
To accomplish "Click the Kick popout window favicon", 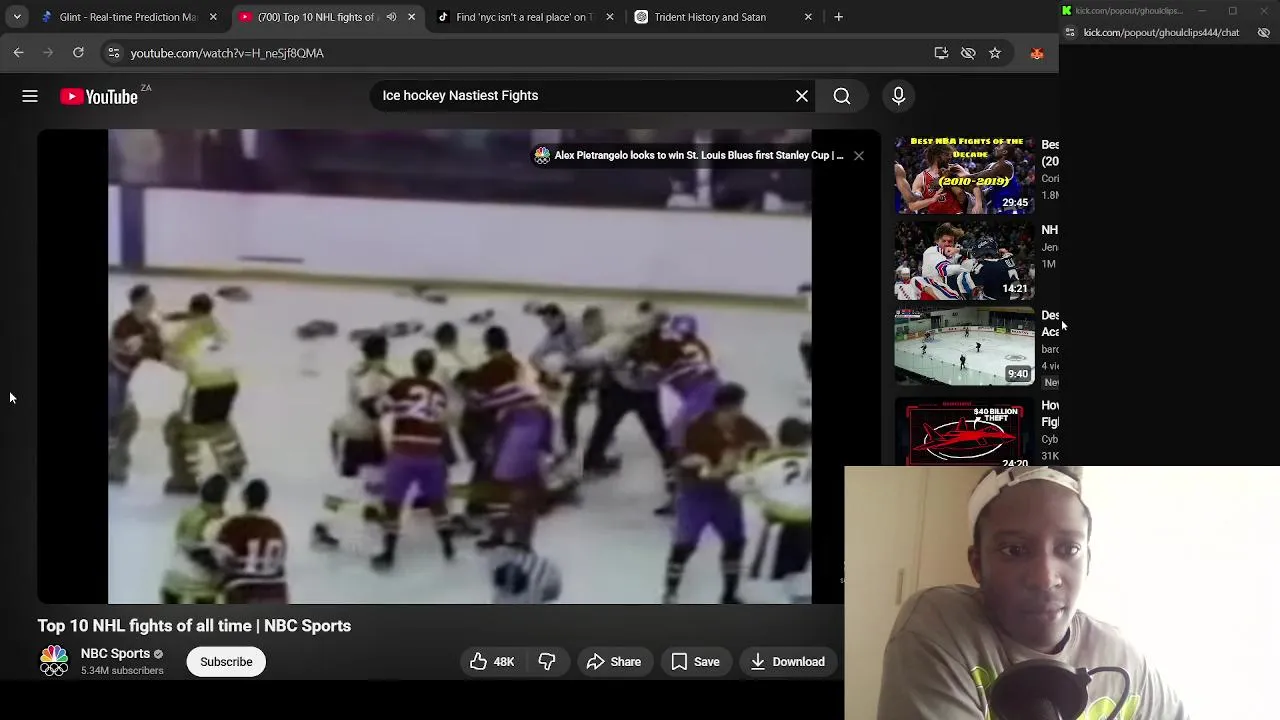I will (x=1067, y=10).
